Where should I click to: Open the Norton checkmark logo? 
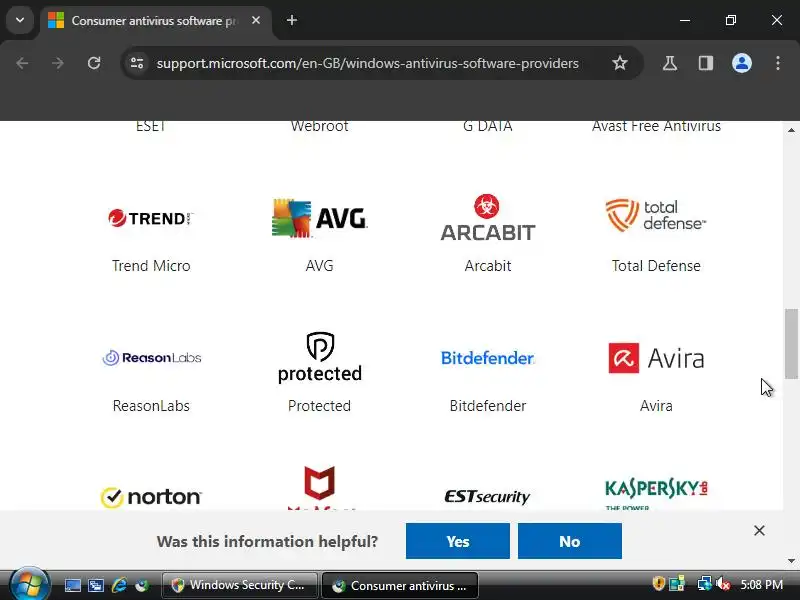click(151, 497)
